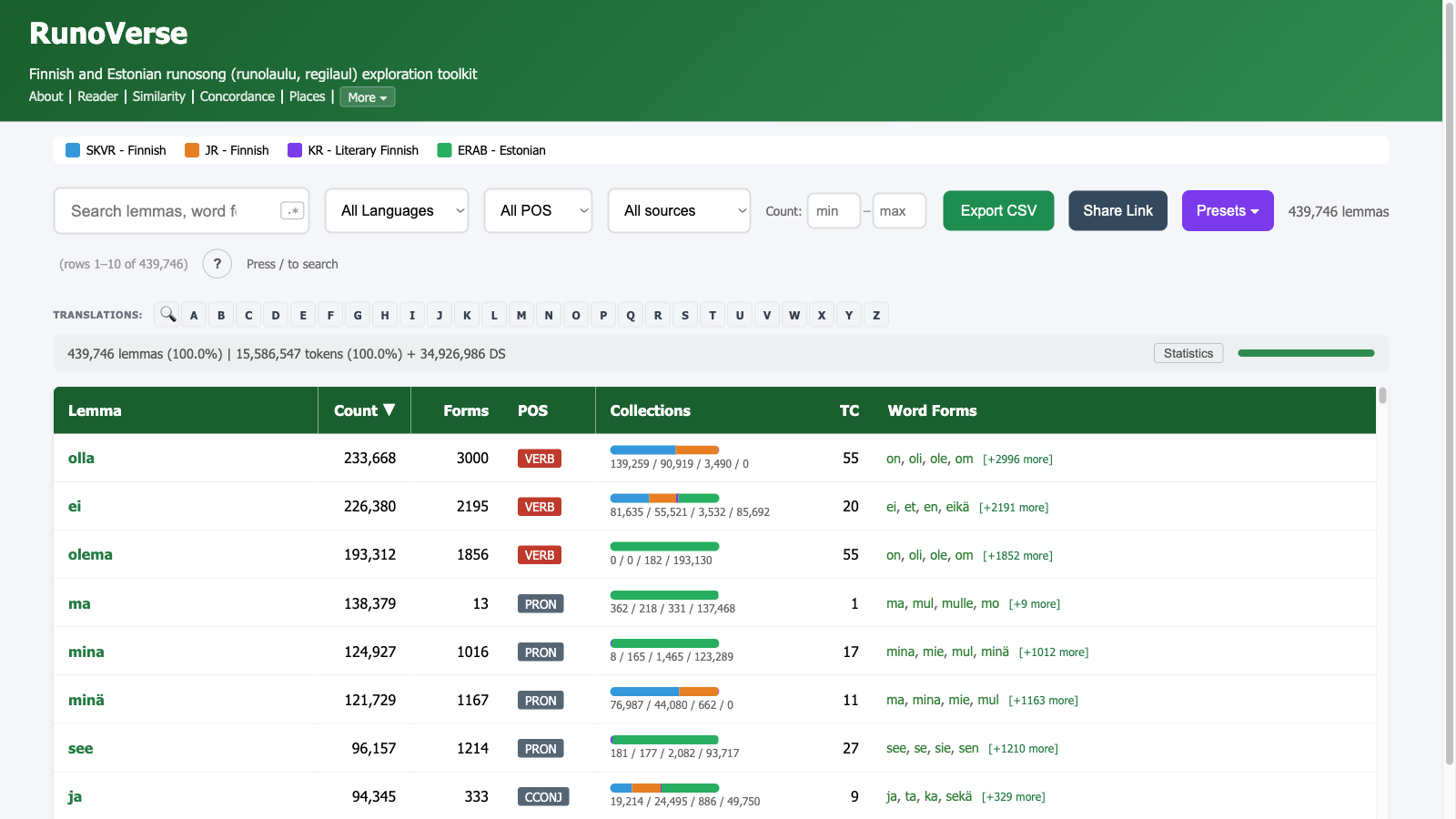
Task: Open the lemma link olema
Action: (90, 554)
